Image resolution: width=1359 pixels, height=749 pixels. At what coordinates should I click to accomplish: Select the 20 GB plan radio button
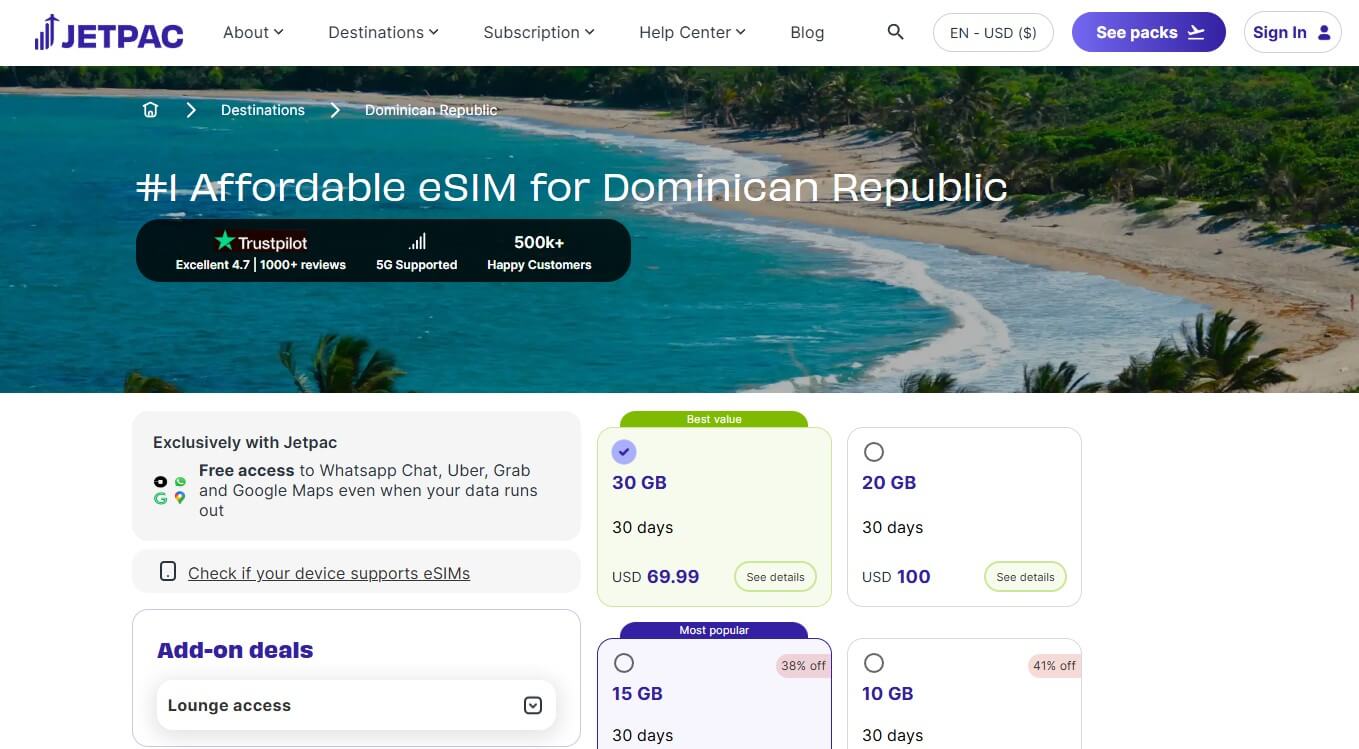click(874, 451)
